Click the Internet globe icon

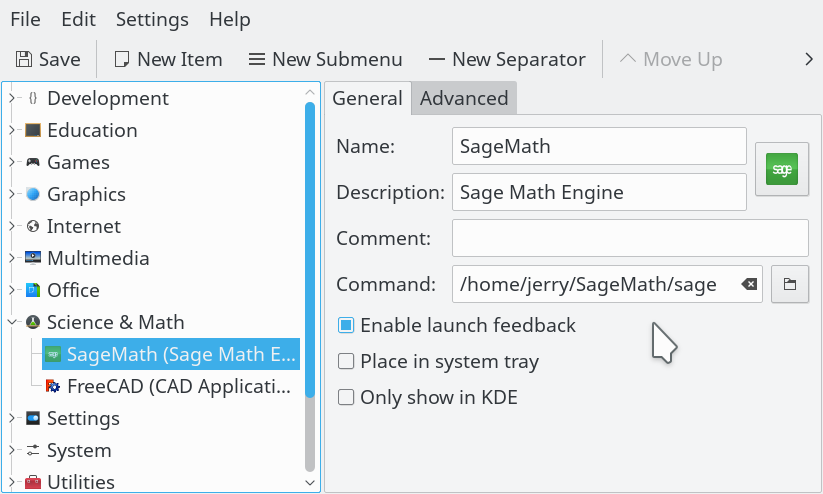pyautogui.click(x=33, y=226)
